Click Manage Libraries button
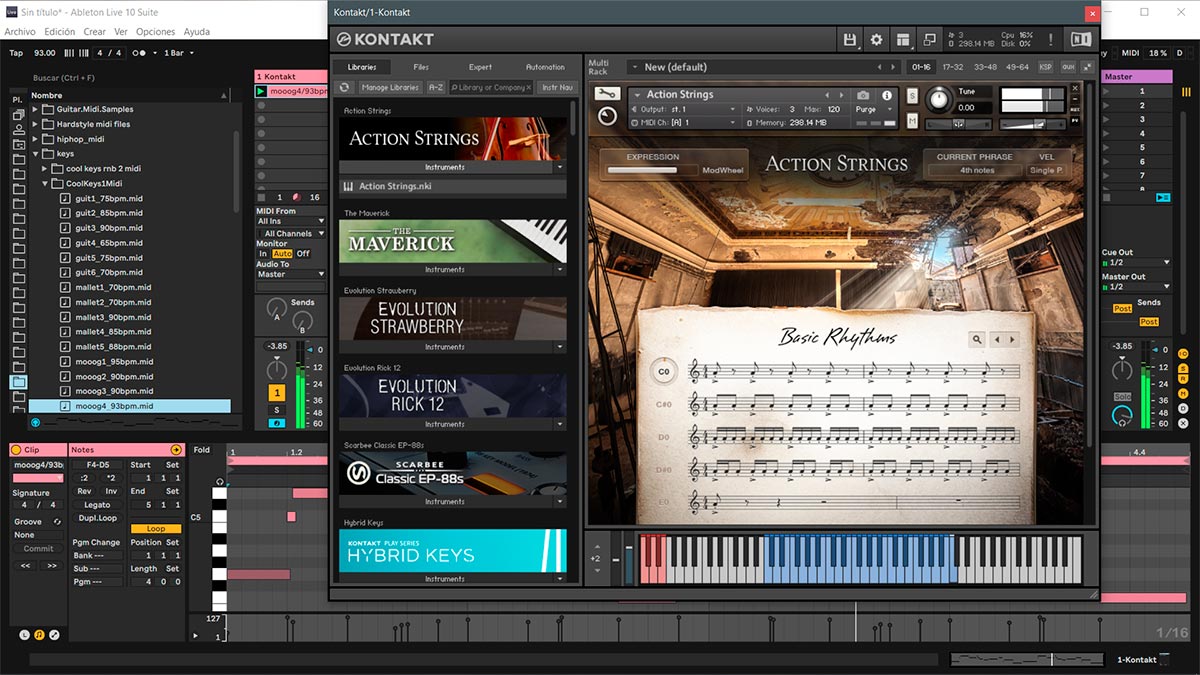This screenshot has width=1200, height=675. pos(390,87)
